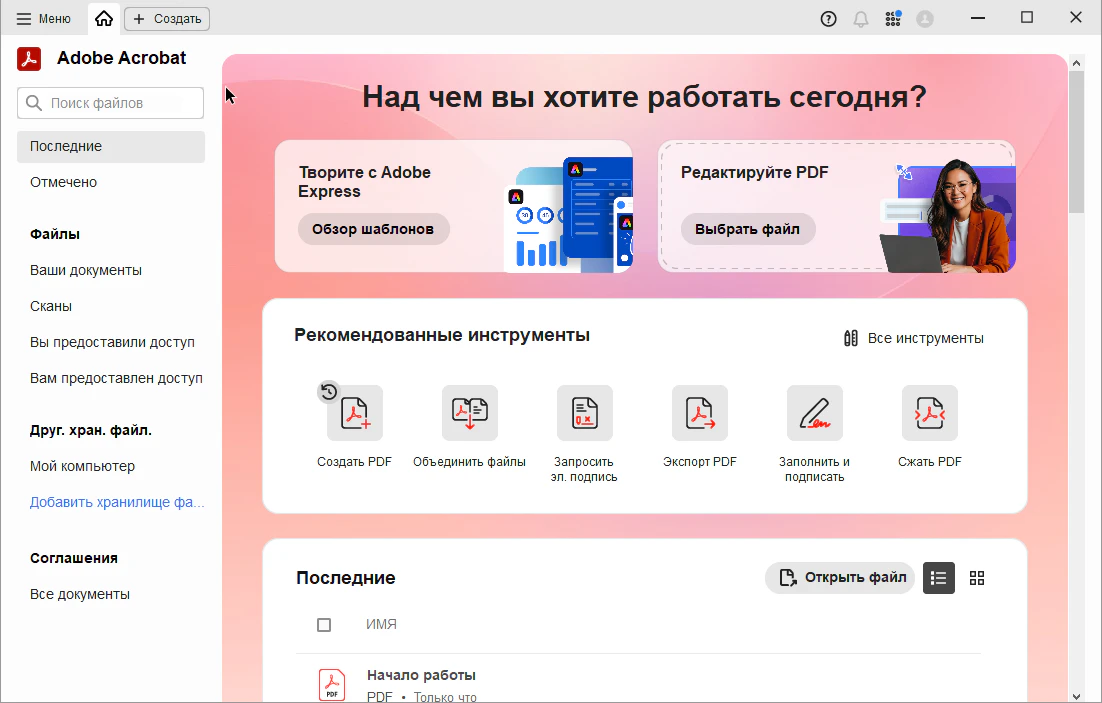Open Заполнить и подписать tool
This screenshot has width=1102, height=703.
pos(815,413)
